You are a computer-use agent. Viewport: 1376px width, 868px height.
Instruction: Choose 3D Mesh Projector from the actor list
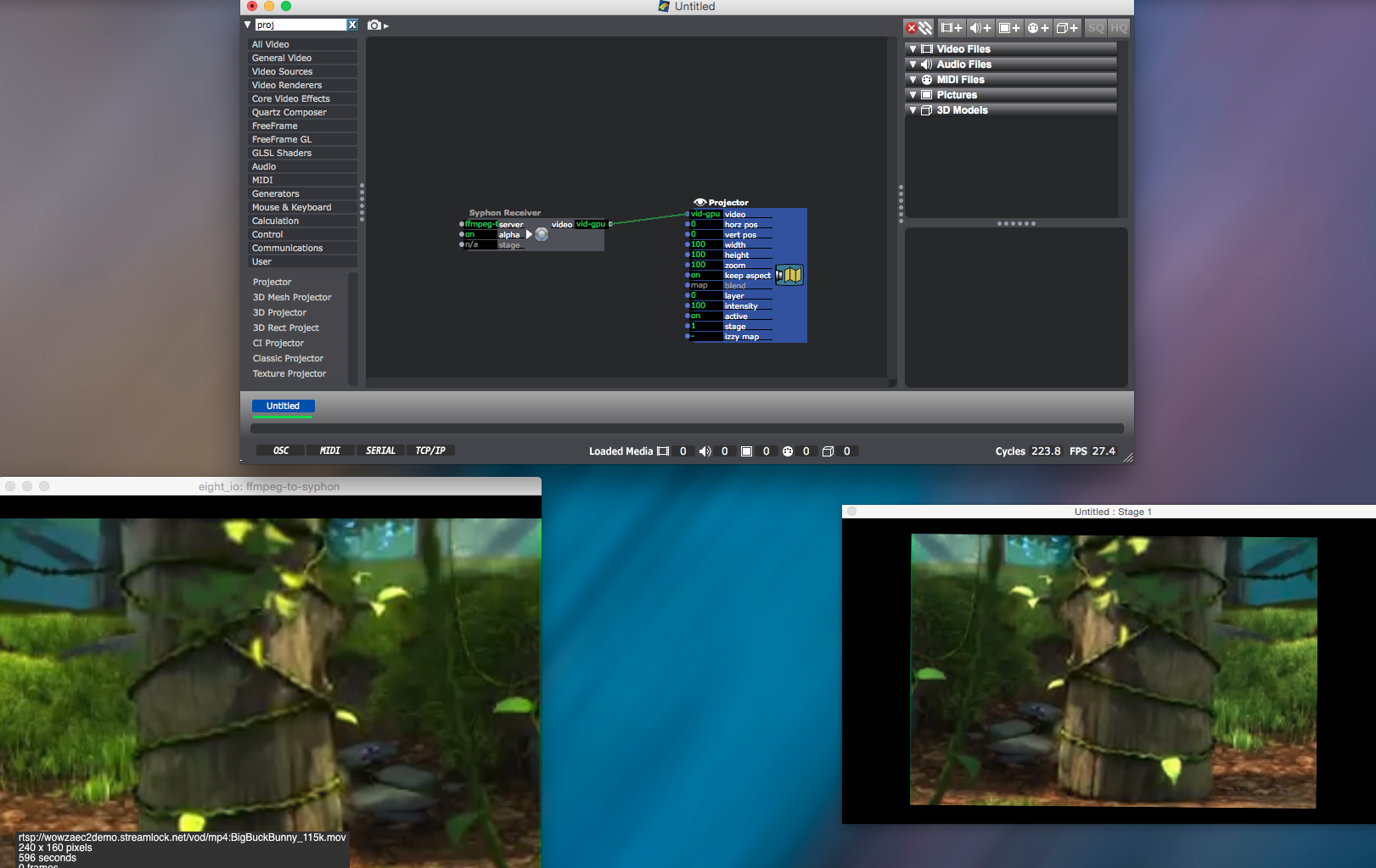point(292,297)
